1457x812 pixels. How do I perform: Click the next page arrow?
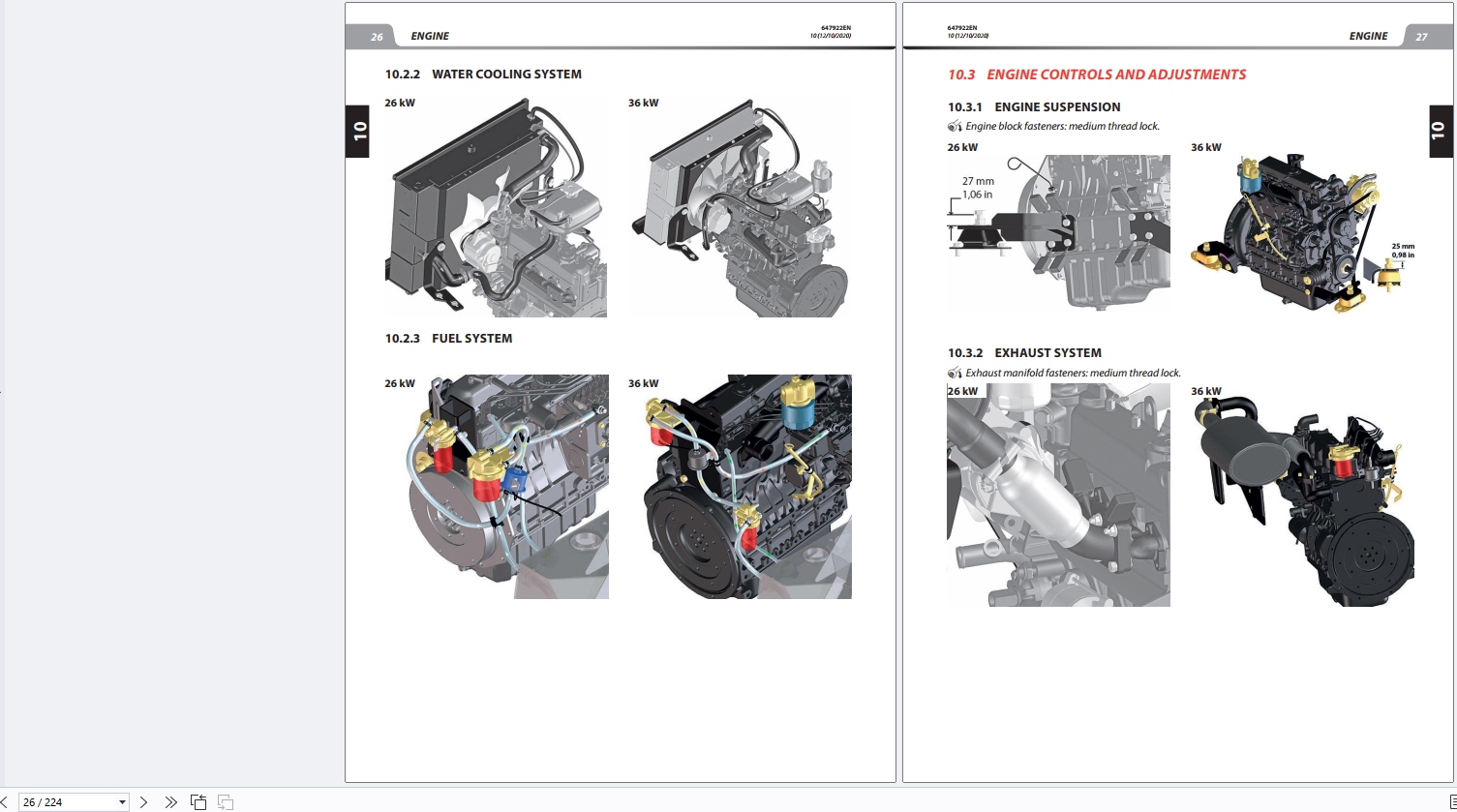pyautogui.click(x=143, y=801)
